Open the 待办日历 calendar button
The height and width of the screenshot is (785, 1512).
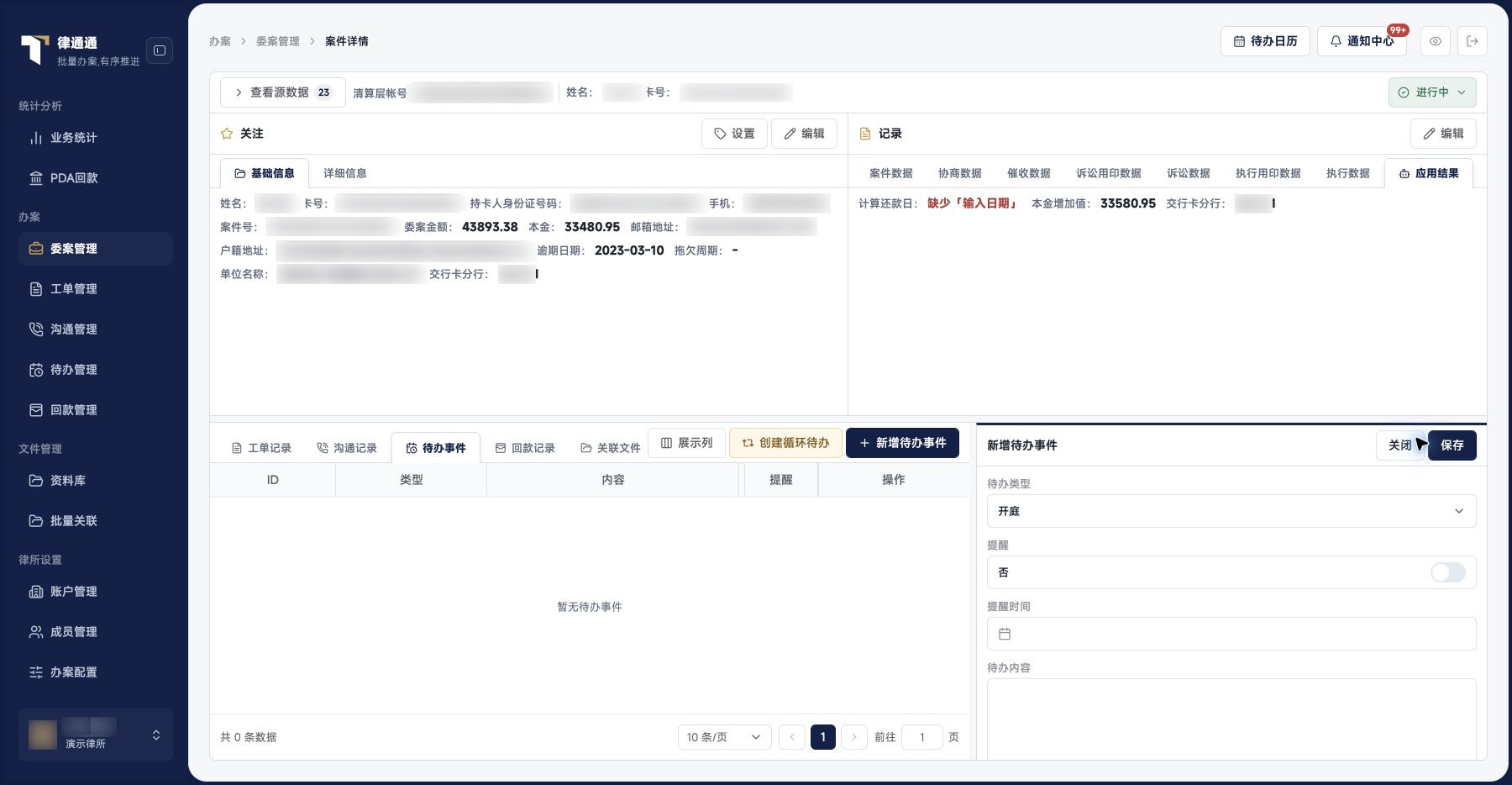[1265, 41]
